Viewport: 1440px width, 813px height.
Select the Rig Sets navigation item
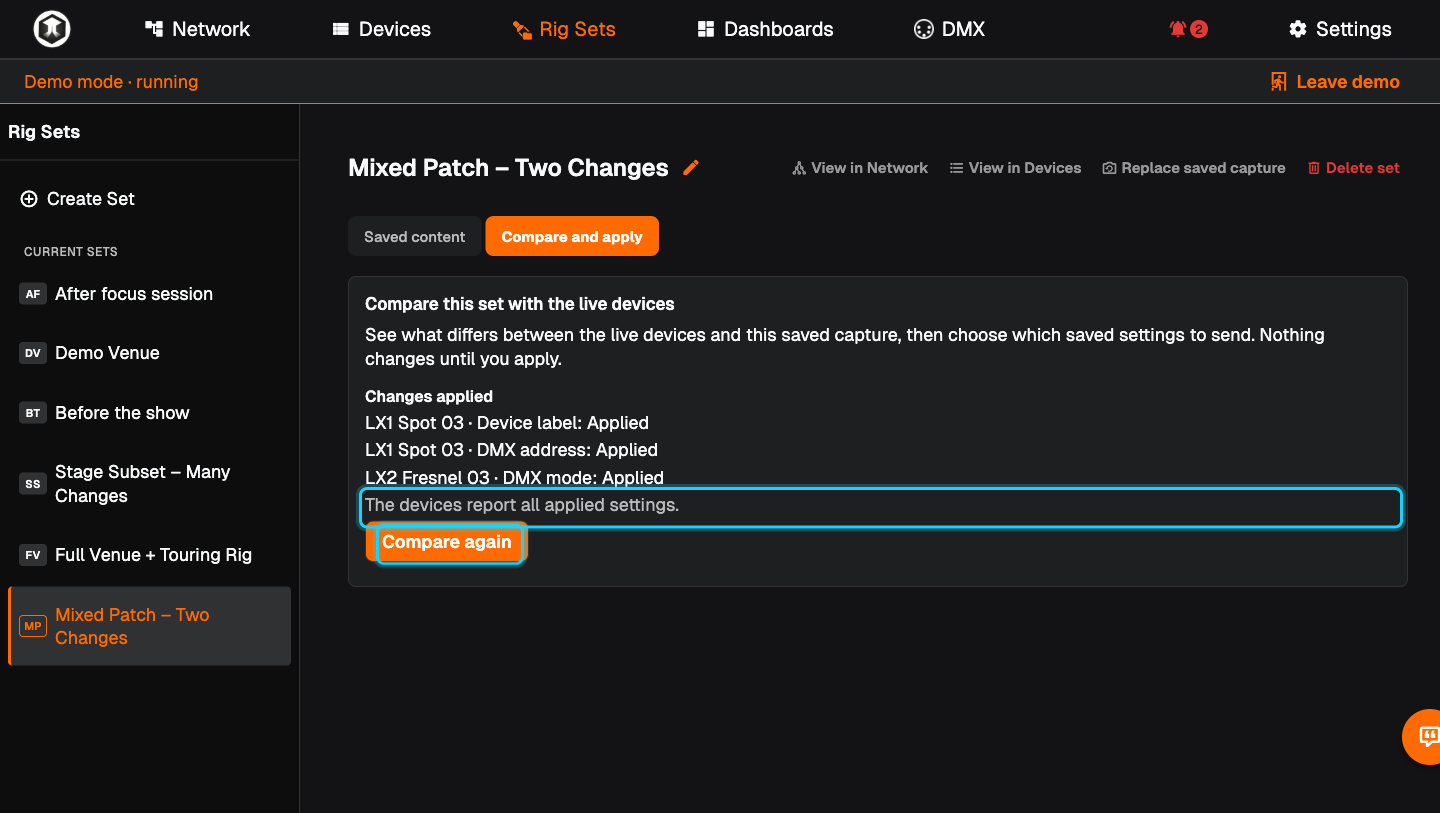click(564, 29)
